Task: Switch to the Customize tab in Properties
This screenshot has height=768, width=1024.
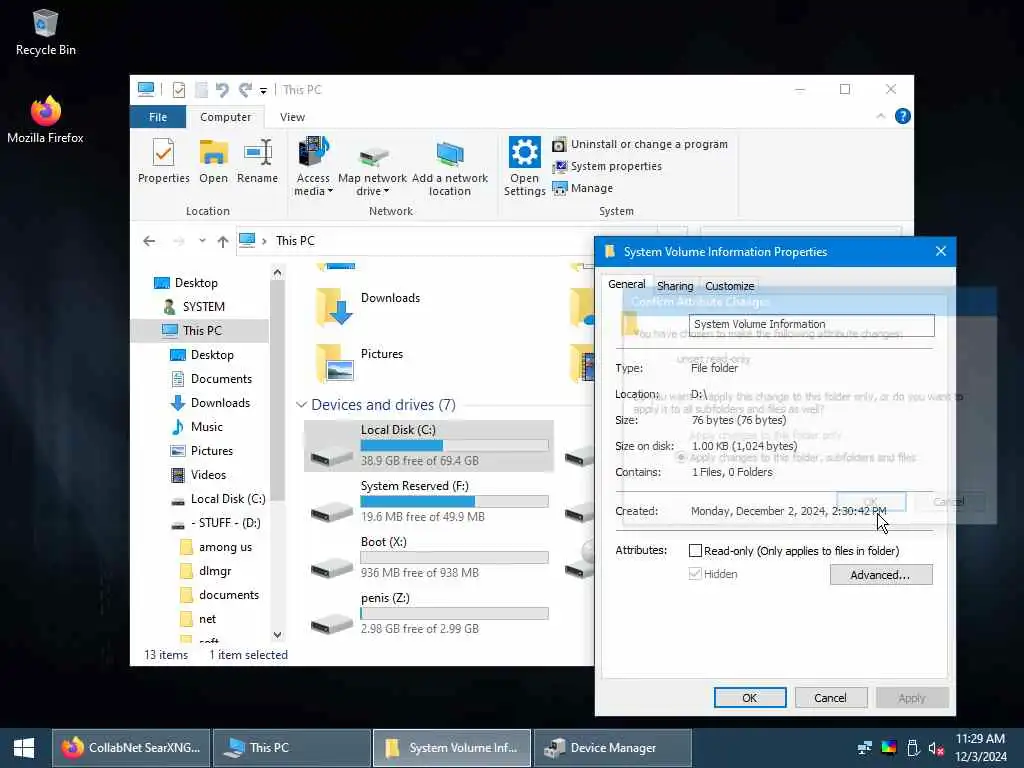Action: coord(729,286)
